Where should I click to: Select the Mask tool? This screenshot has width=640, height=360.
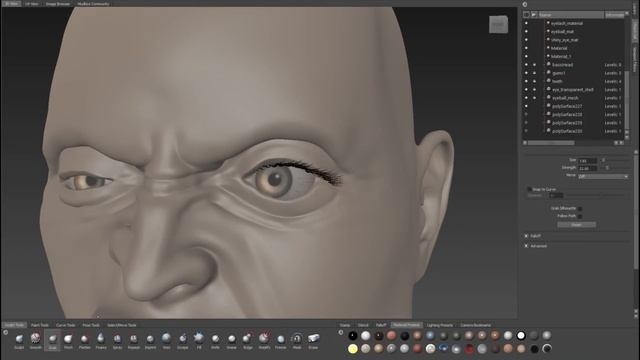click(297, 340)
